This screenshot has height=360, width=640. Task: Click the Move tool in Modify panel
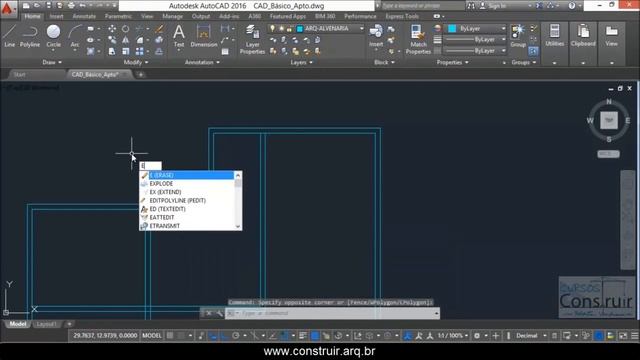(x=112, y=29)
